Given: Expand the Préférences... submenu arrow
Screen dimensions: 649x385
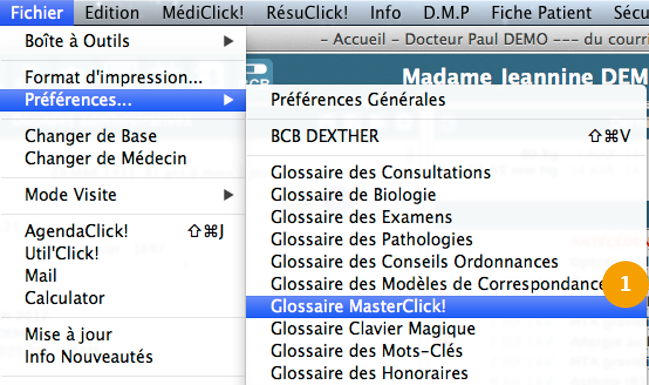Looking at the screenshot, I should click(228, 100).
